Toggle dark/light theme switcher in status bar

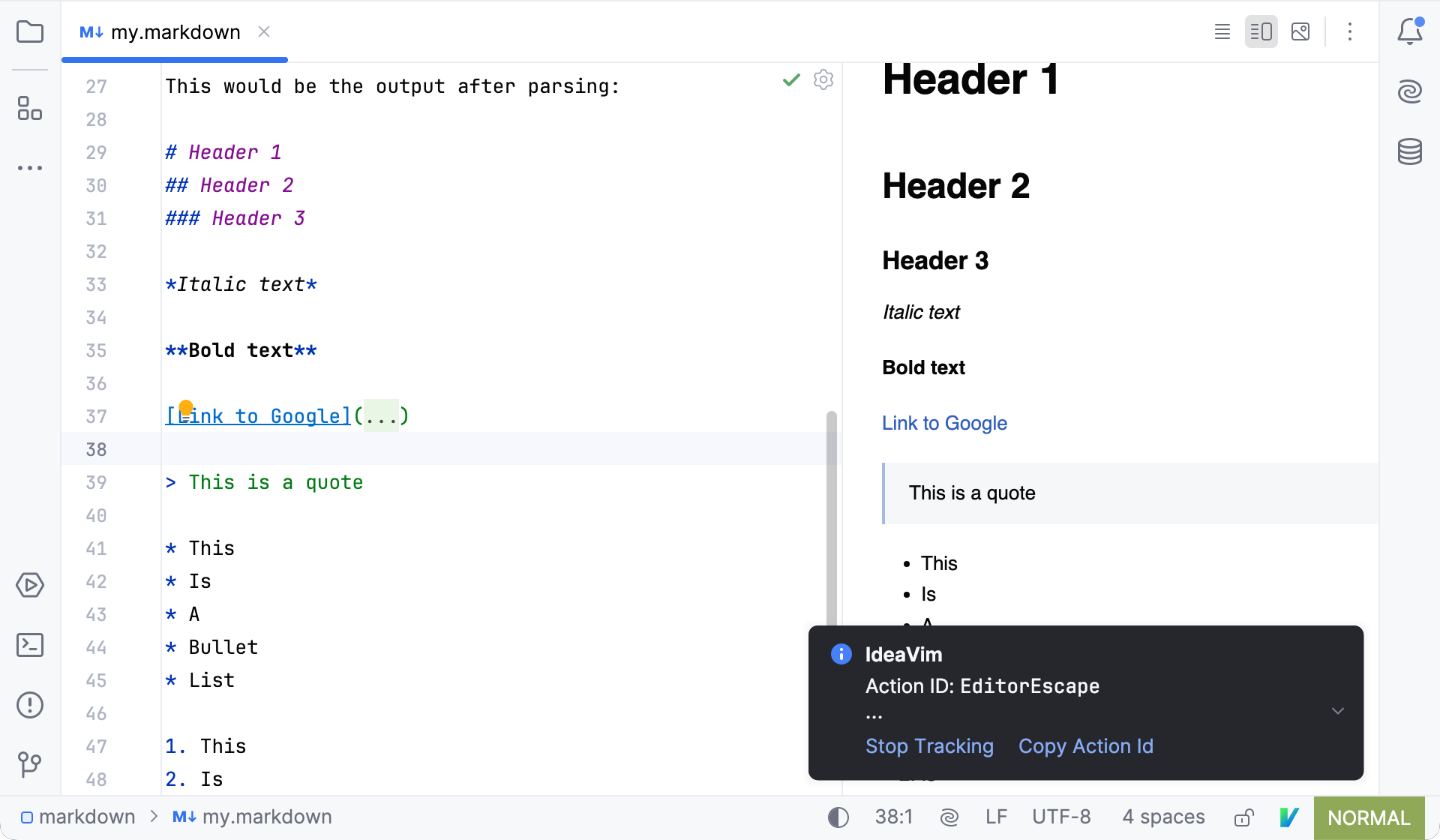point(836,817)
